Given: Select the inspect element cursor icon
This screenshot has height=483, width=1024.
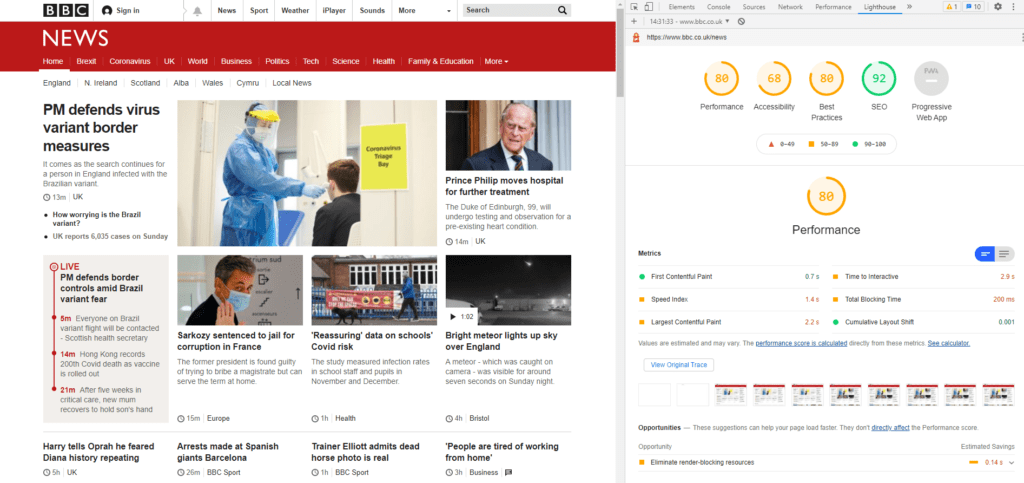Looking at the screenshot, I should [x=636, y=7].
